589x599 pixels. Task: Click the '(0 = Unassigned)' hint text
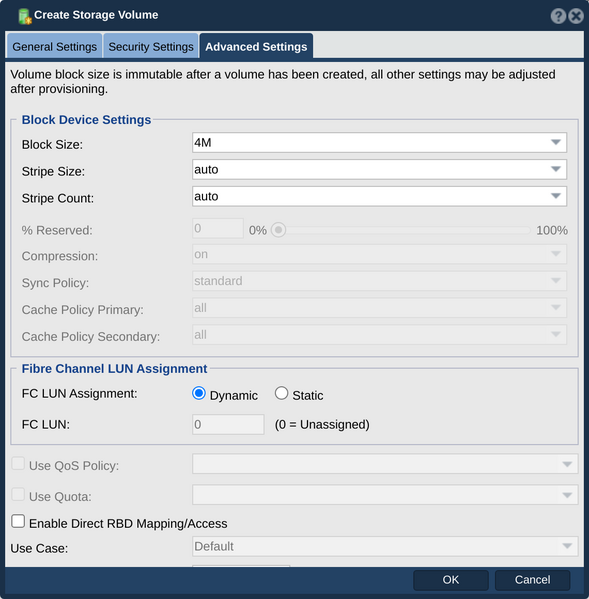coord(322,424)
